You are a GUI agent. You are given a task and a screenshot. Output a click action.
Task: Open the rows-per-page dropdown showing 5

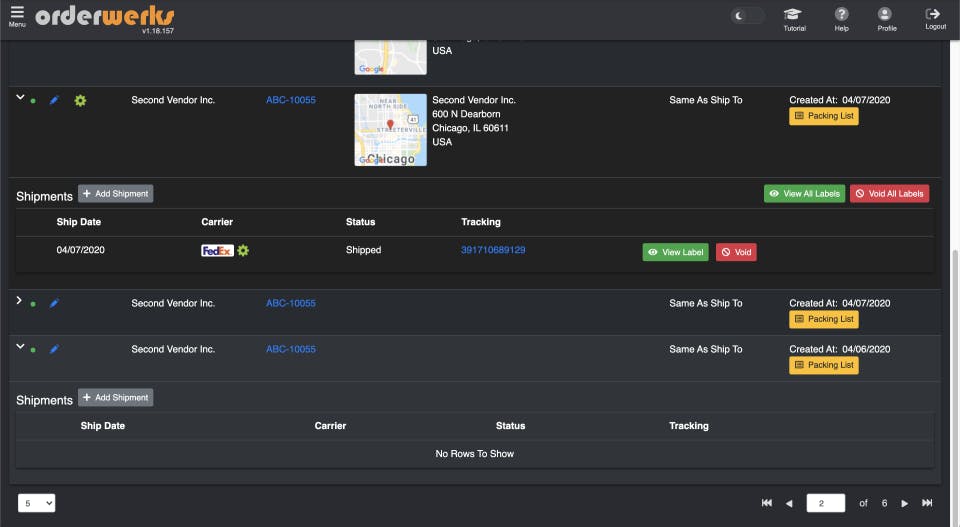click(x=36, y=504)
